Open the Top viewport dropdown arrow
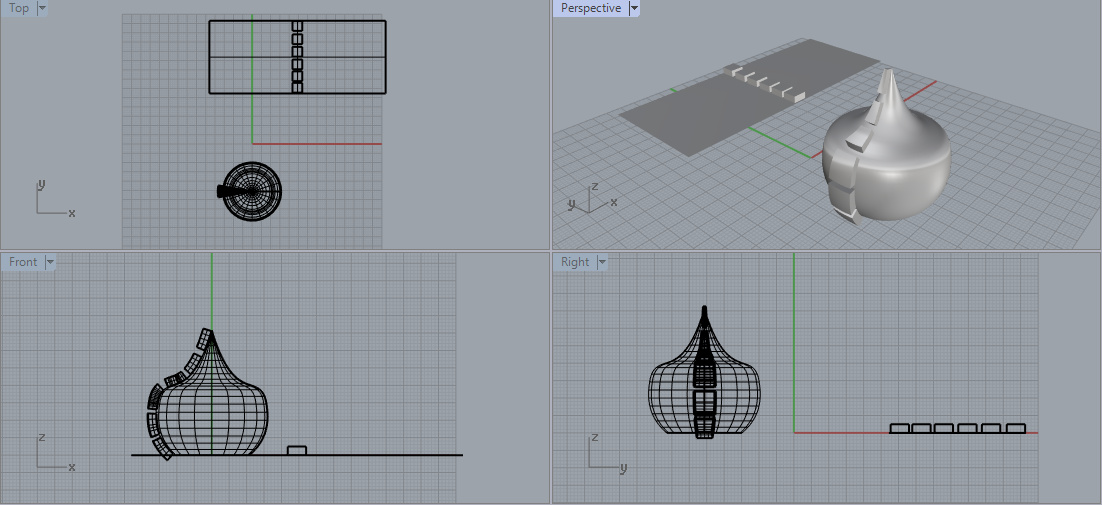1102x505 pixels. pos(41,9)
